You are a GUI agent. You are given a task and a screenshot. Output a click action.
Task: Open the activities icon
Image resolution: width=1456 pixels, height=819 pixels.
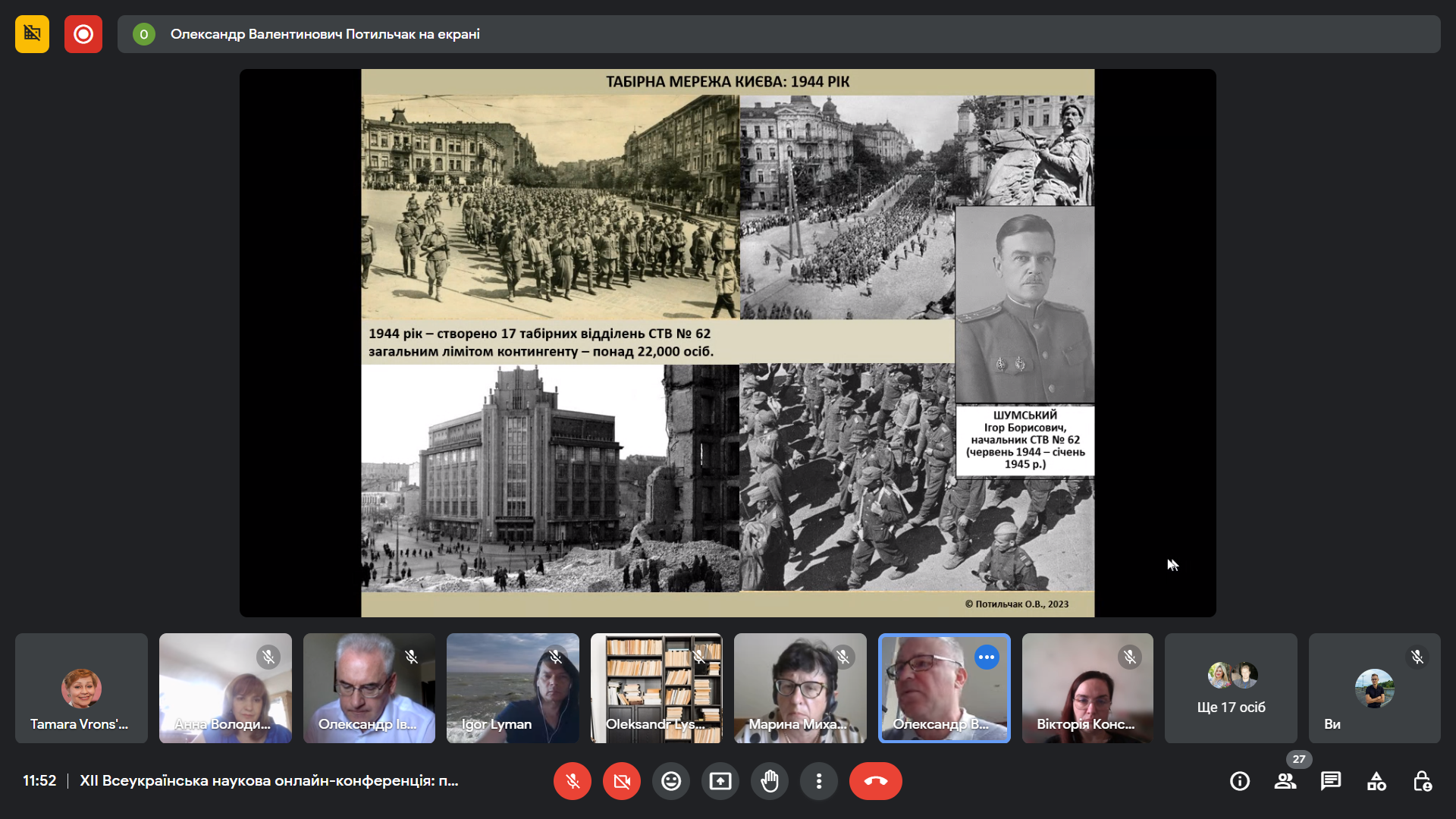pos(1376,781)
